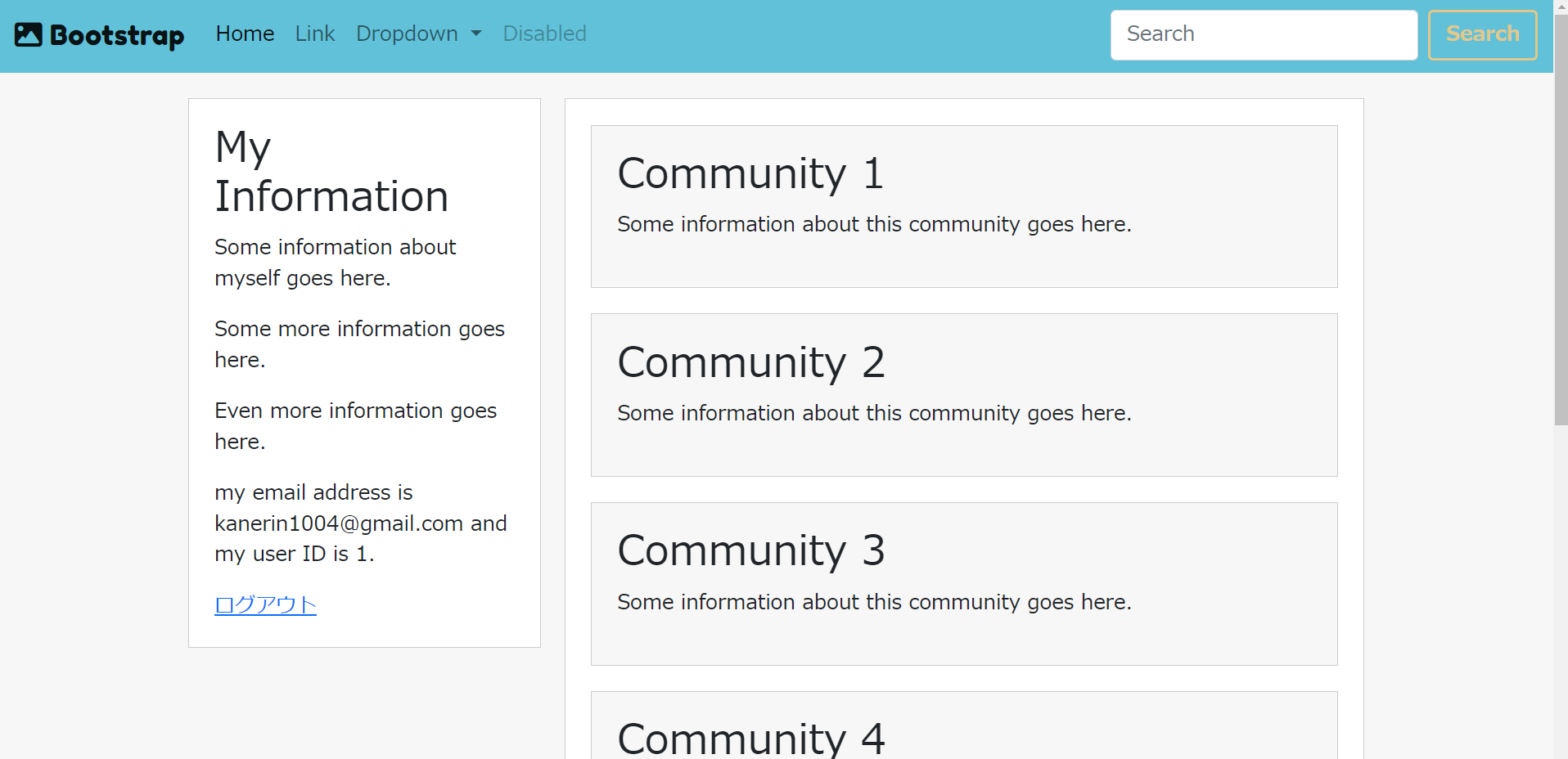Open the Bootstrap brand link

point(100,34)
